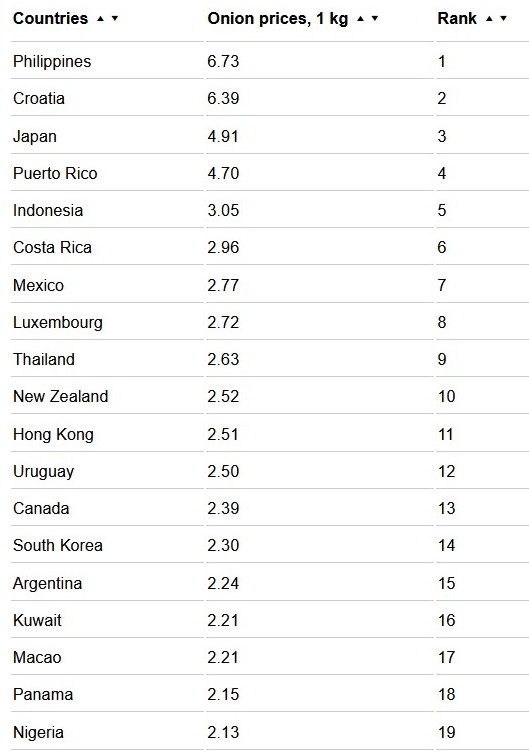Click South Korea country cell

click(58, 545)
